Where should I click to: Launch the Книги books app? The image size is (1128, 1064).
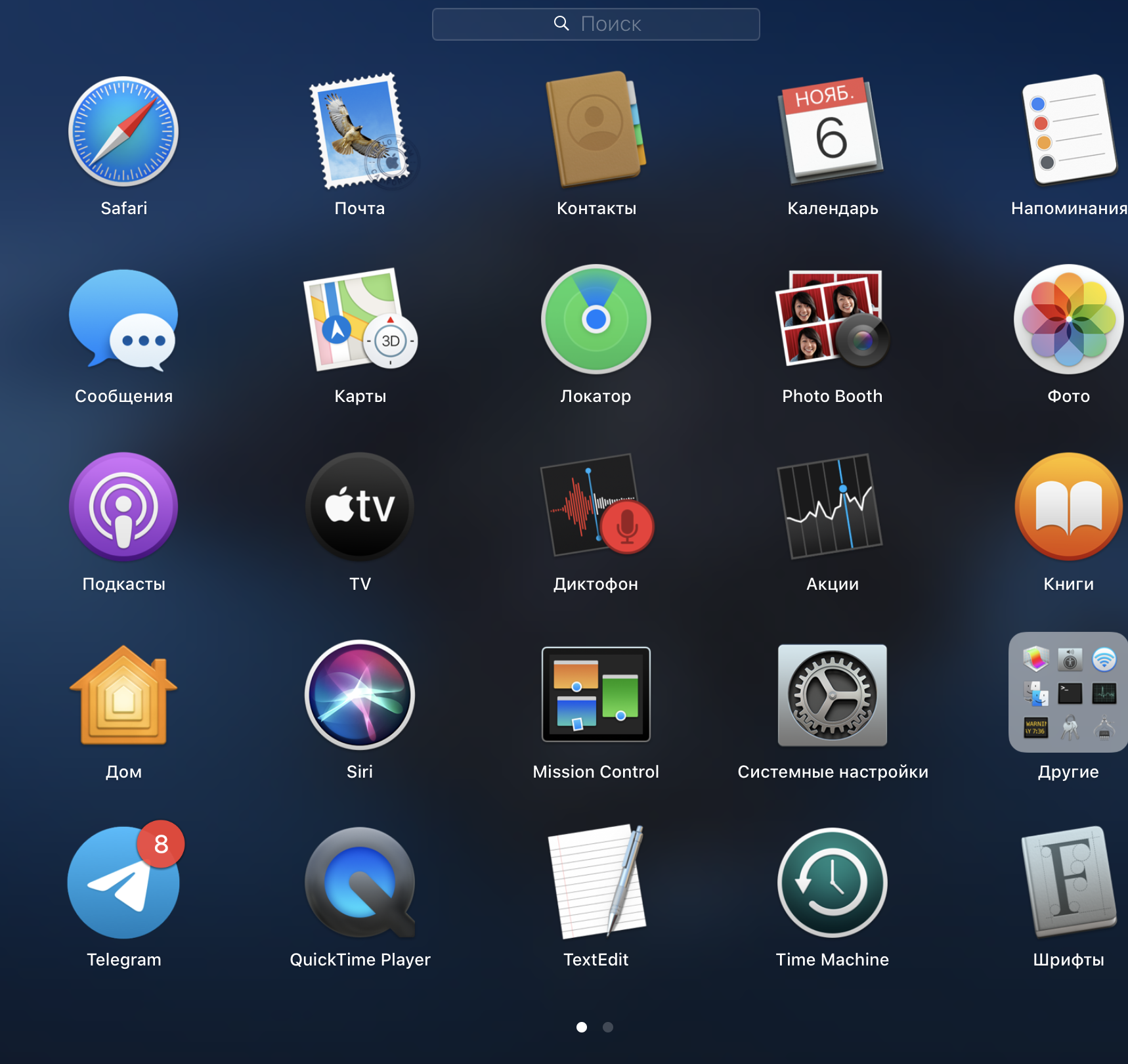[1069, 507]
